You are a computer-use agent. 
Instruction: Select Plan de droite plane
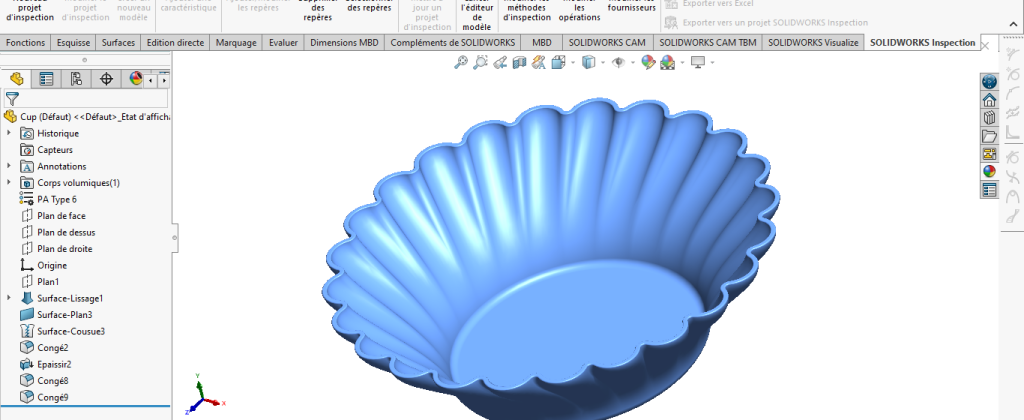[x=56, y=249]
